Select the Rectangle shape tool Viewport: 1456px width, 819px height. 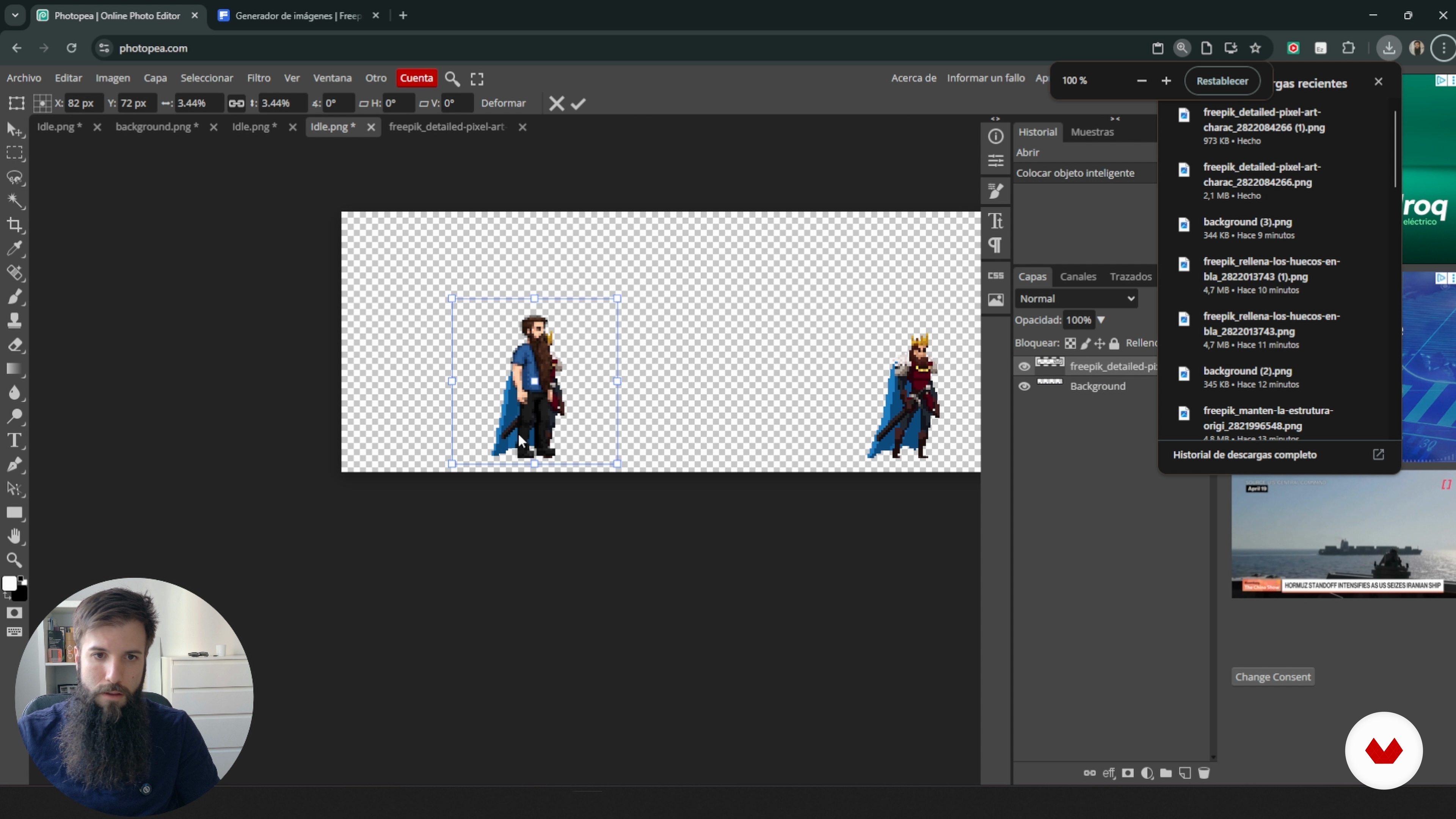click(15, 513)
